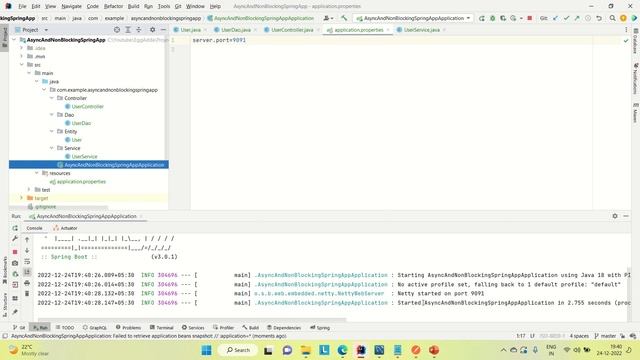Image resolution: width=640 pixels, height=360 pixels.
Task: Click the Git commit checkmark icon
Action: [567, 18]
